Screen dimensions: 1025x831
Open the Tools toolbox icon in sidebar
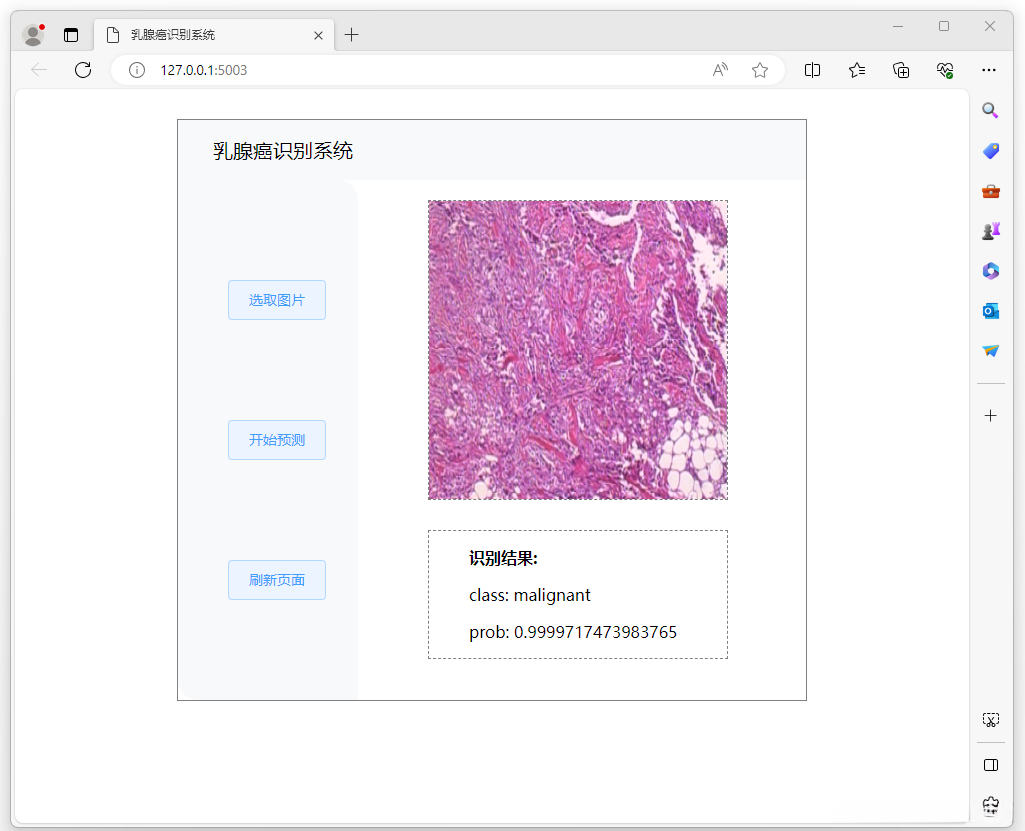click(990, 191)
